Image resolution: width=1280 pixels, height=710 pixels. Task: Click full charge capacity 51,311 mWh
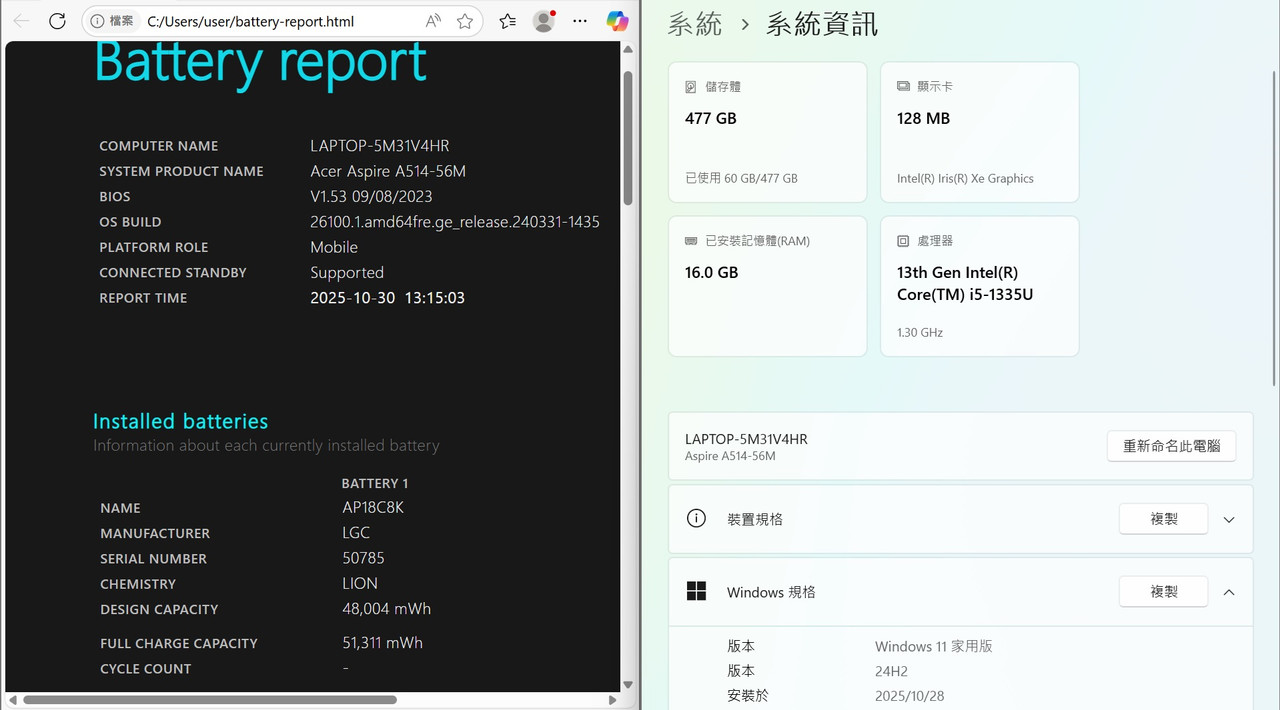point(383,643)
